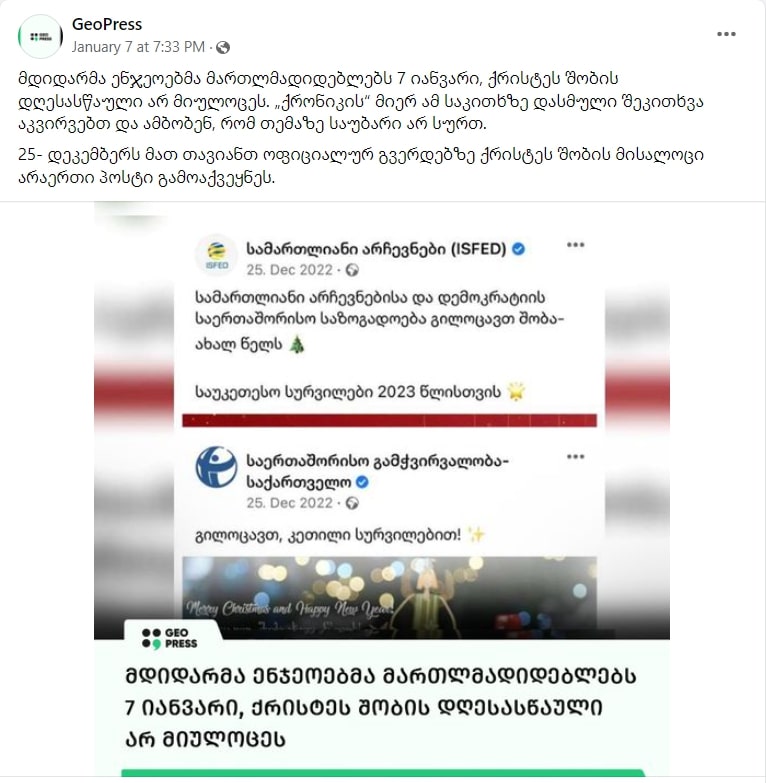Click the Geo Press watermark logo
This screenshot has height=783, width=766.
[x=170, y=638]
